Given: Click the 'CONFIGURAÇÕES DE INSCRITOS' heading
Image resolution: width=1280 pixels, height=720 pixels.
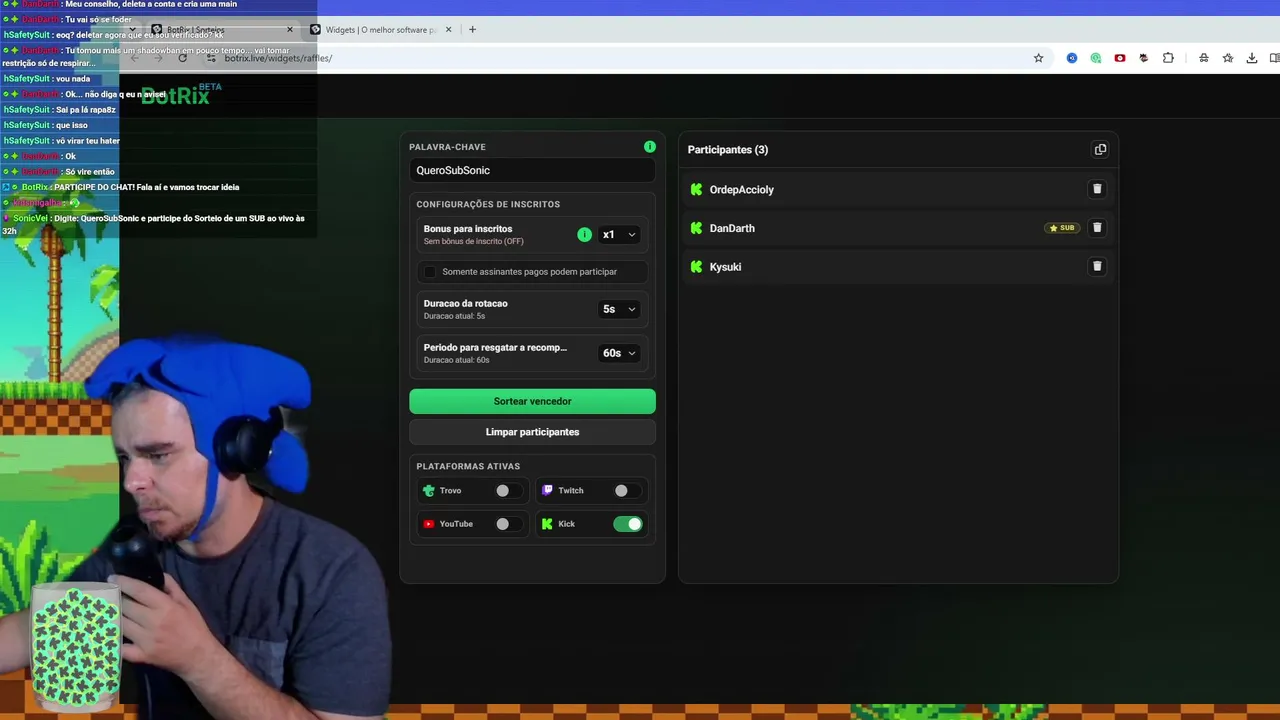Looking at the screenshot, I should point(488,204).
